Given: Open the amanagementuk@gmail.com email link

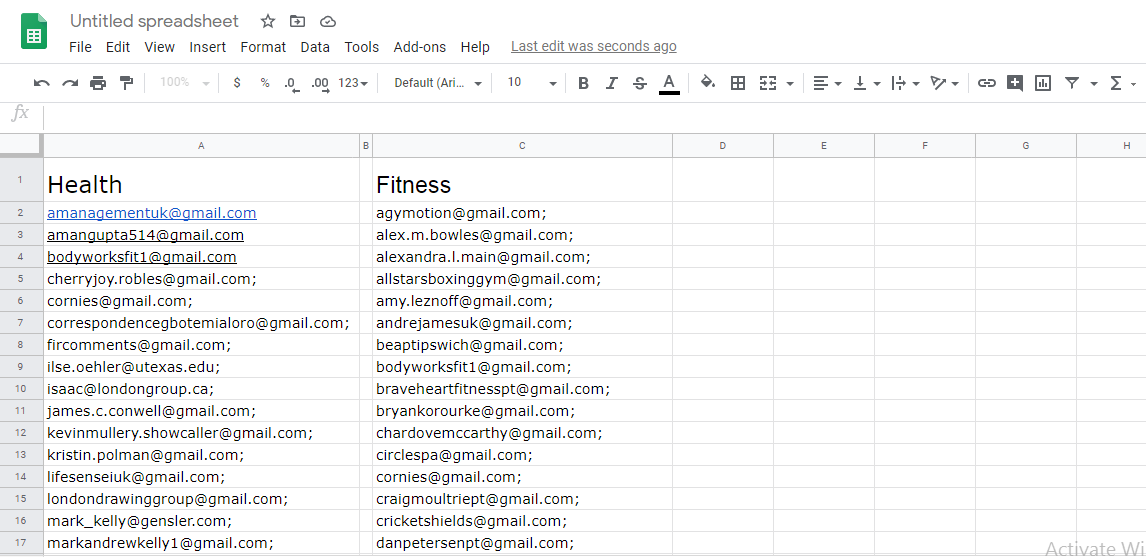Looking at the screenshot, I should [152, 213].
